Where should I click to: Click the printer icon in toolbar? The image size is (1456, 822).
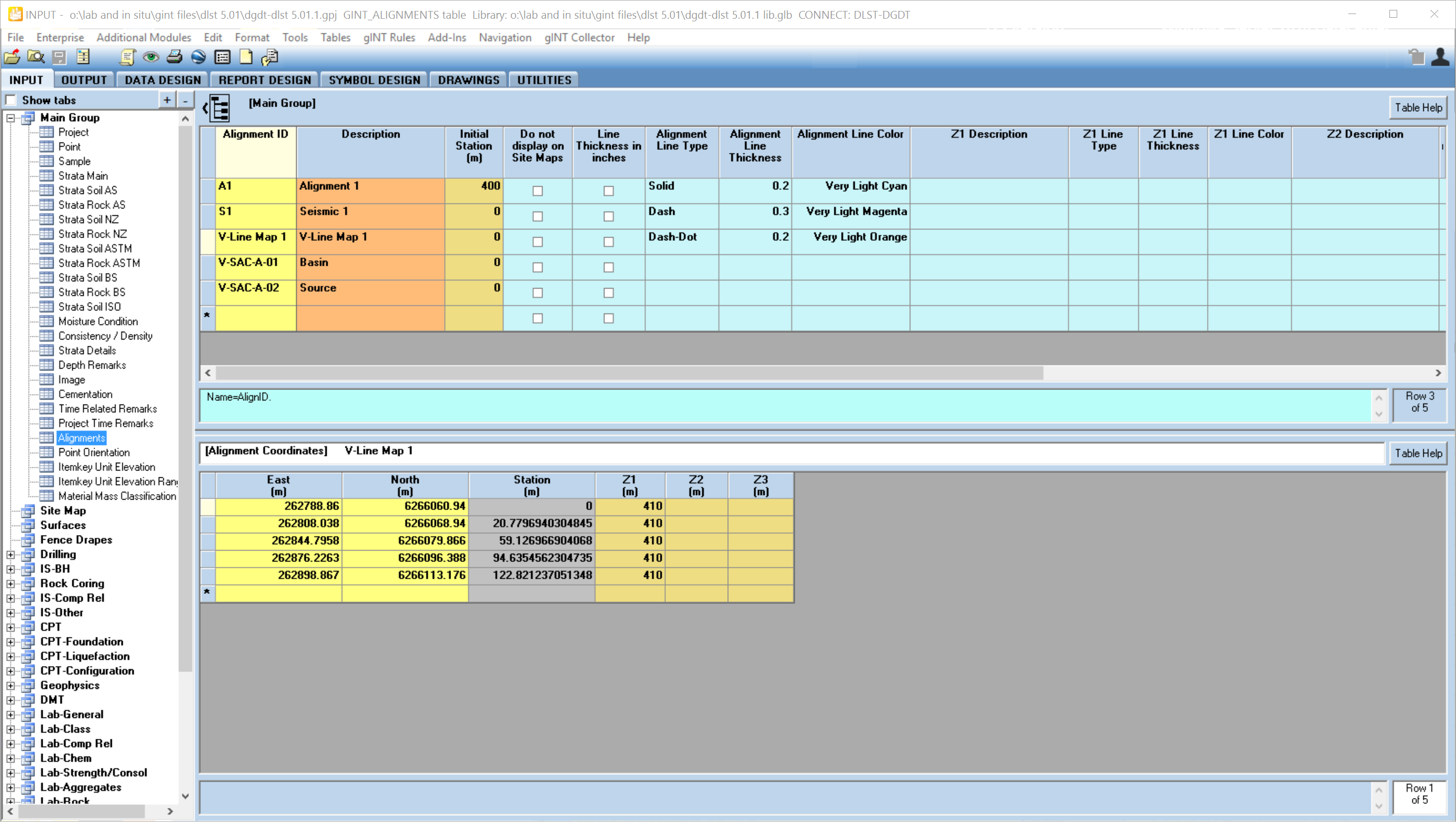tap(175, 57)
